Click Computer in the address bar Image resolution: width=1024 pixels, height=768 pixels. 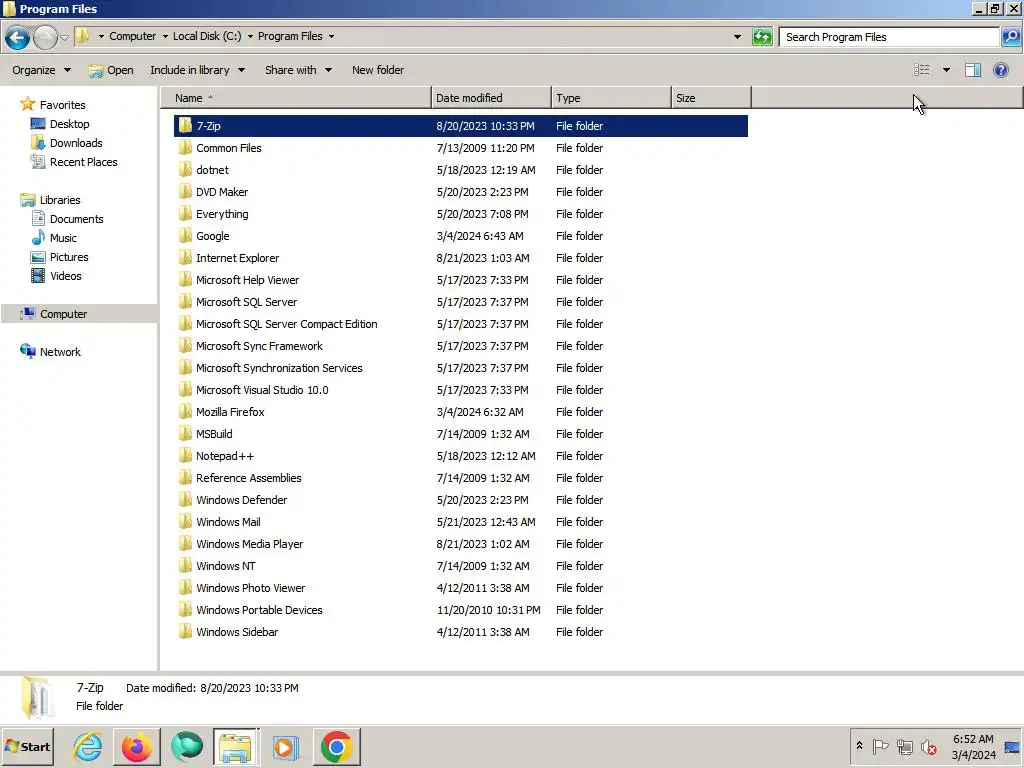(133, 36)
